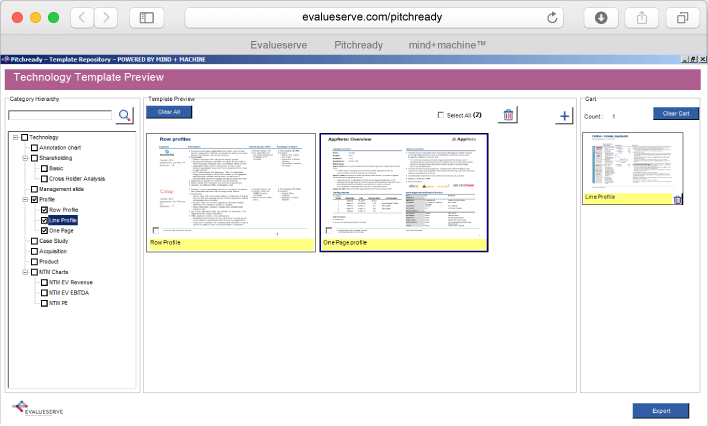Image resolution: width=708 pixels, height=426 pixels.
Task: Collapse the NTM Charts tree node
Action: coord(25,272)
